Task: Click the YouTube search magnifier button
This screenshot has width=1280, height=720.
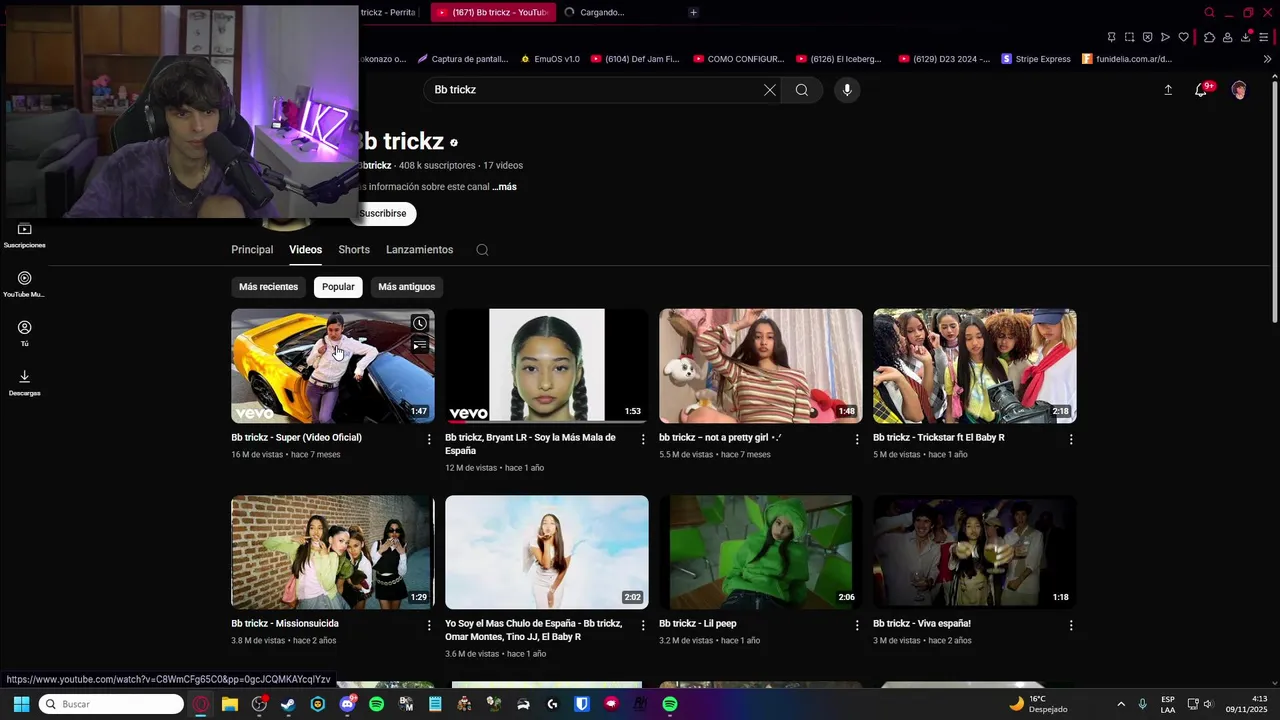Action: point(802,90)
